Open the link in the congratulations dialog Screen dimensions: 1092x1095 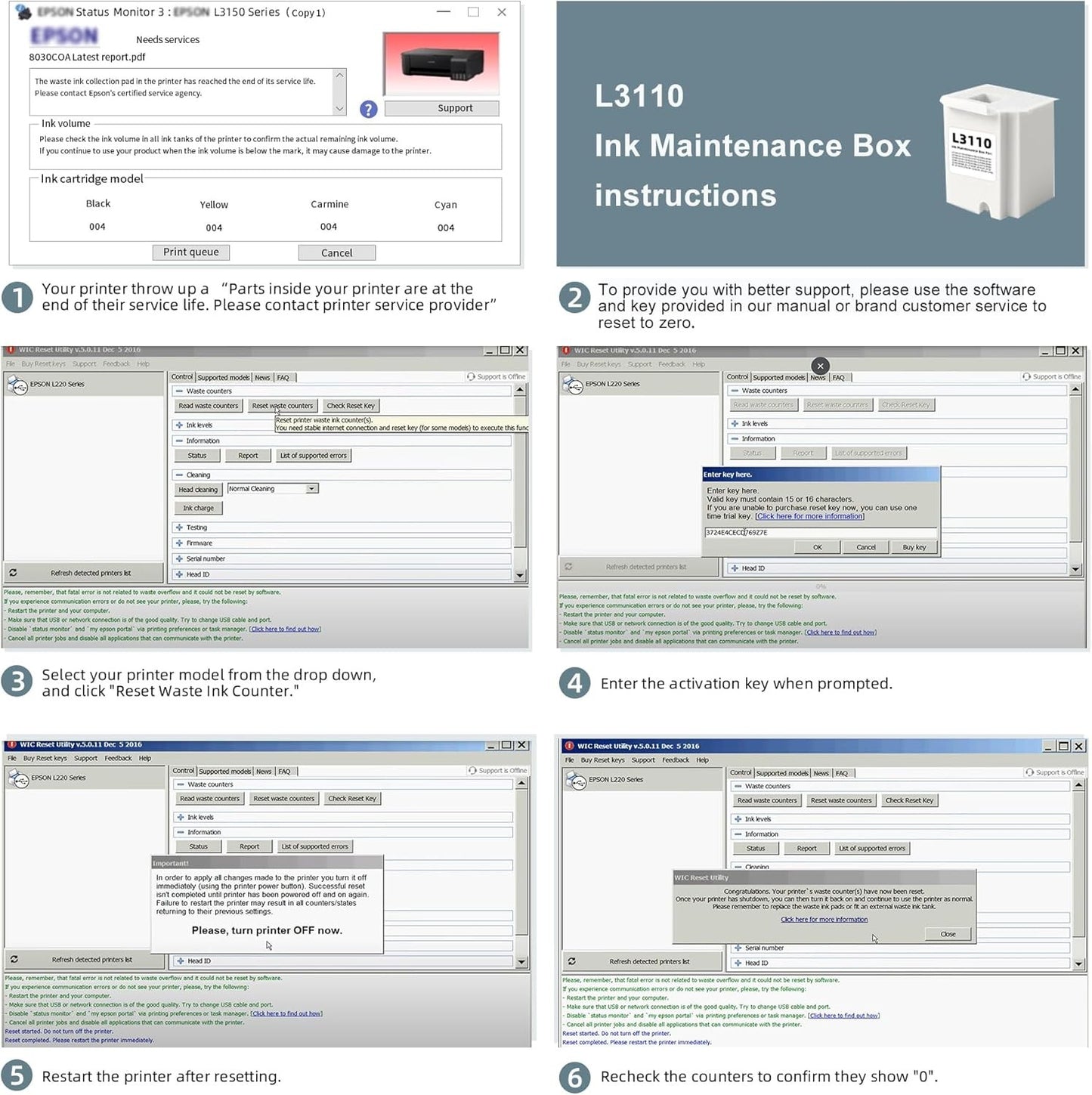point(824,920)
